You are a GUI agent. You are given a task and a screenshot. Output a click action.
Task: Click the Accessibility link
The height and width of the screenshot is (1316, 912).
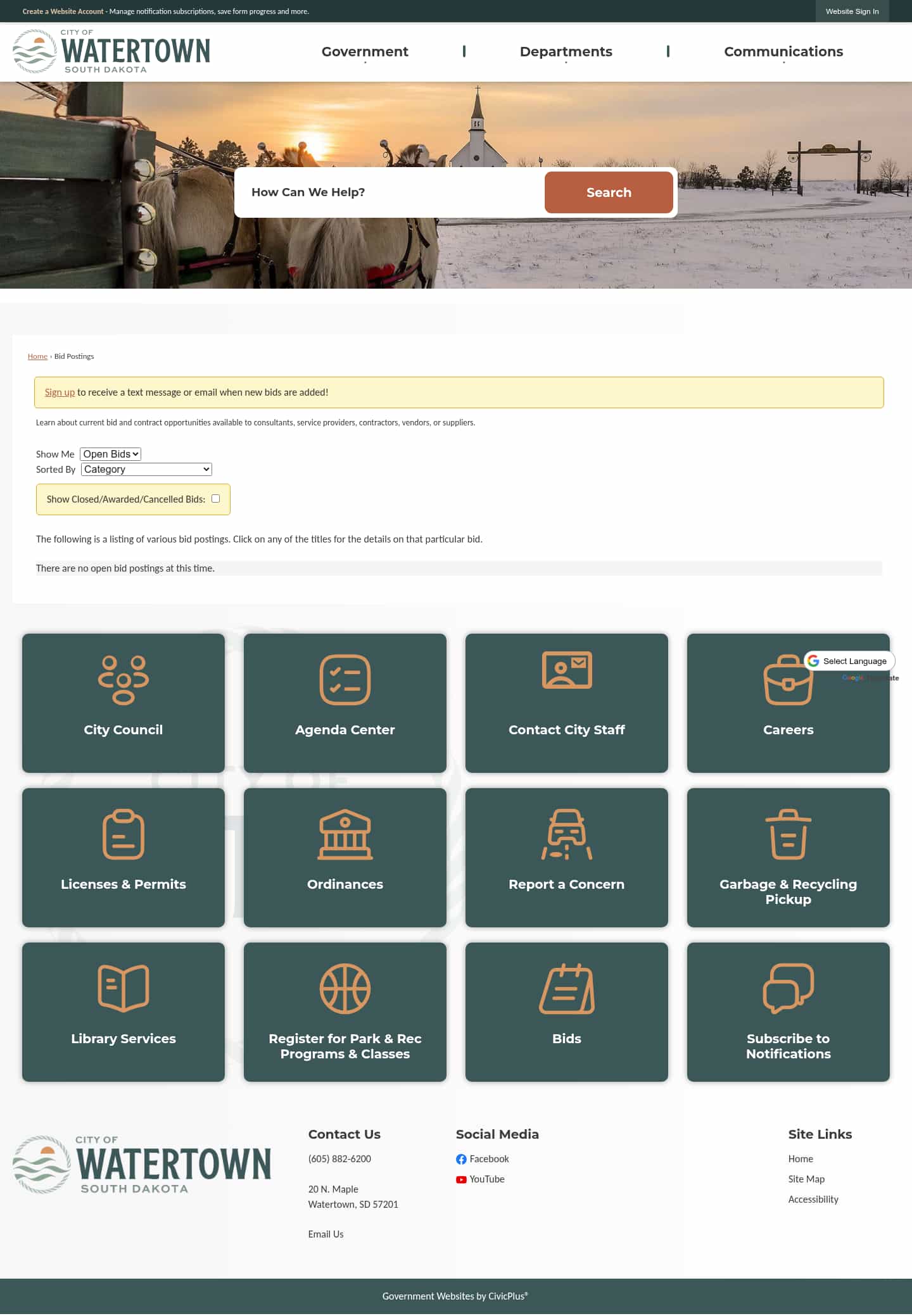[x=813, y=1200]
